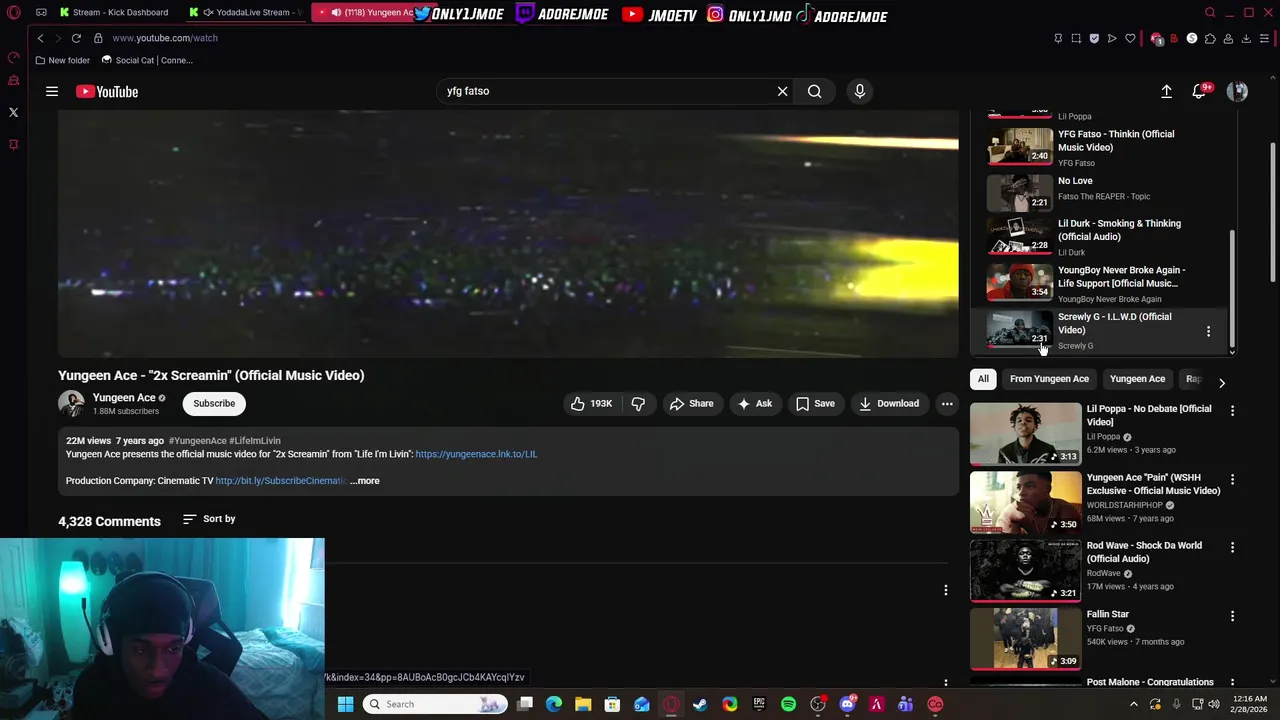Select the Yungeen Ace filter chip

pyautogui.click(x=1137, y=379)
